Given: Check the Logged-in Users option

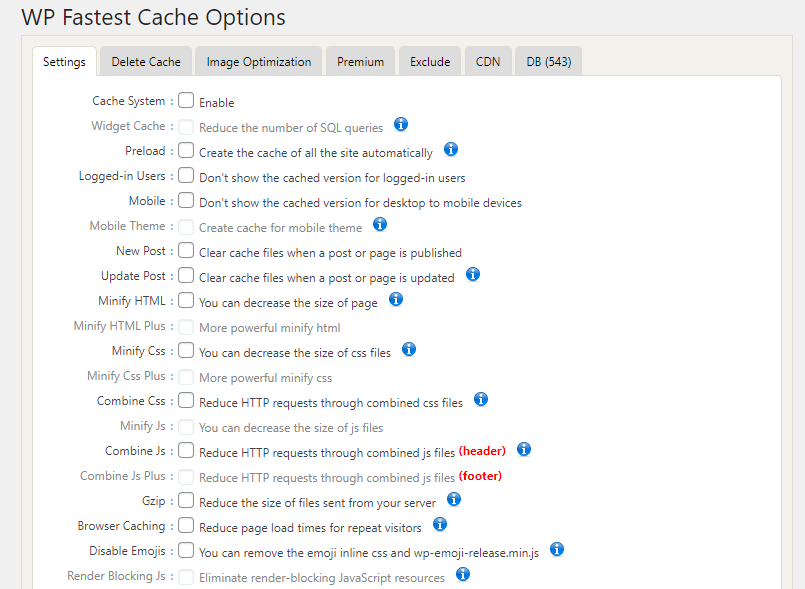Looking at the screenshot, I should pos(186,175).
